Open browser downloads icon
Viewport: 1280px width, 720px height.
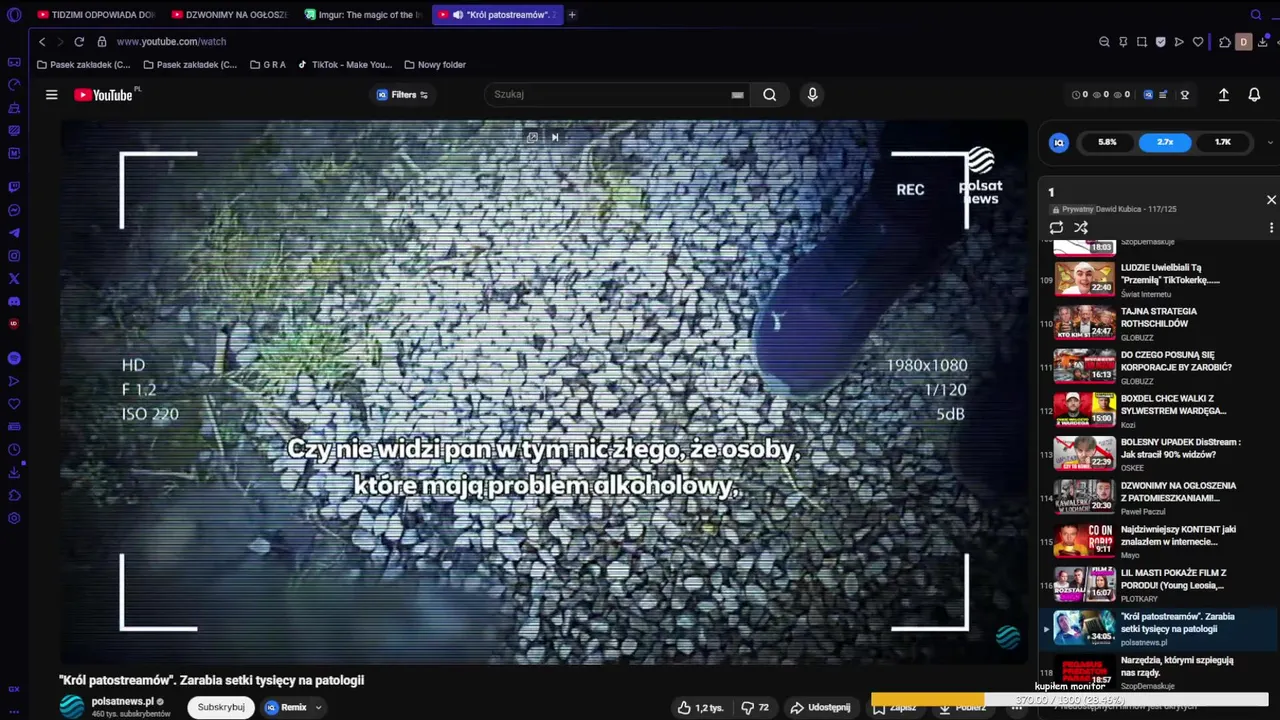pos(1263,42)
